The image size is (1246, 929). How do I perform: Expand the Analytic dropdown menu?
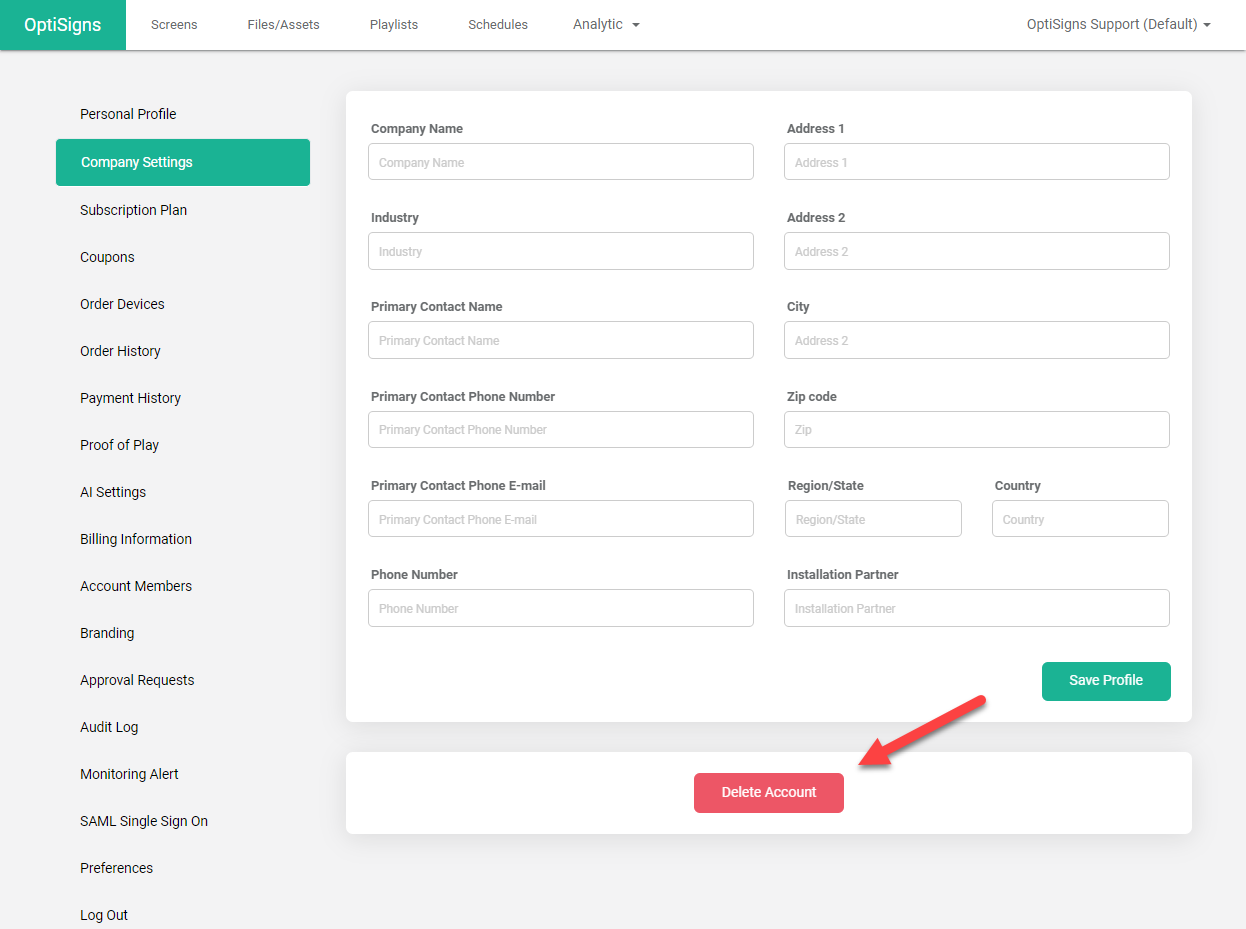click(606, 24)
